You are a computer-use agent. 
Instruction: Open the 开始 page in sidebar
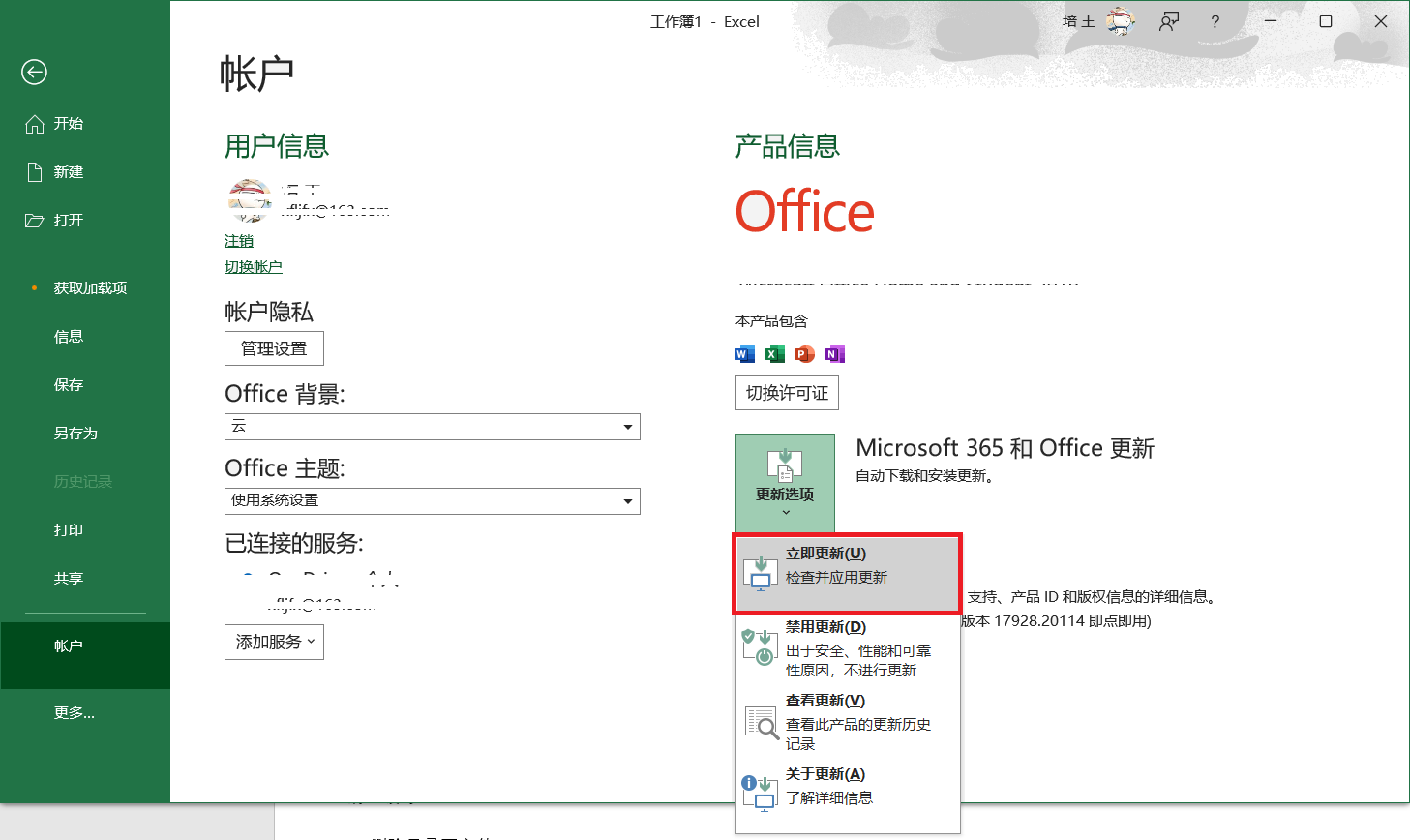[x=85, y=124]
